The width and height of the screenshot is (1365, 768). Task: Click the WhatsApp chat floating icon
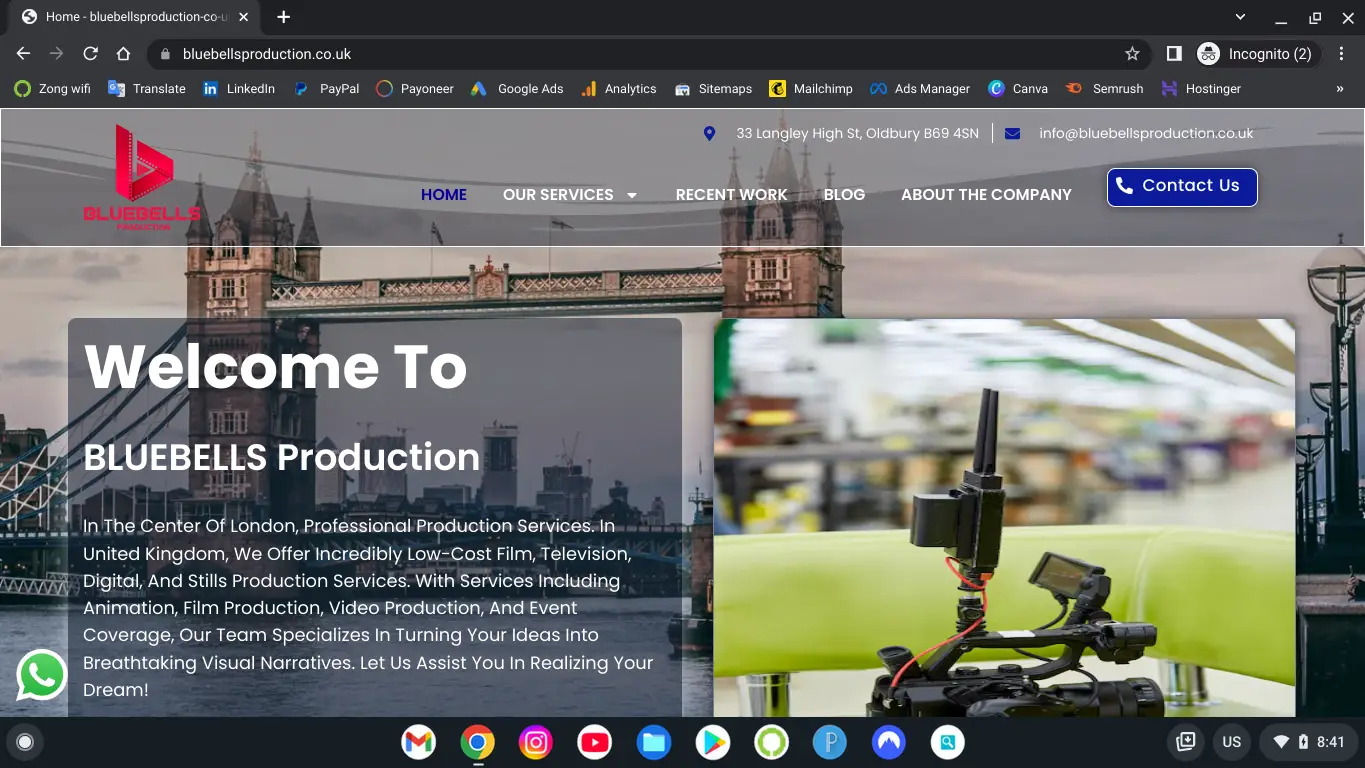(x=41, y=675)
